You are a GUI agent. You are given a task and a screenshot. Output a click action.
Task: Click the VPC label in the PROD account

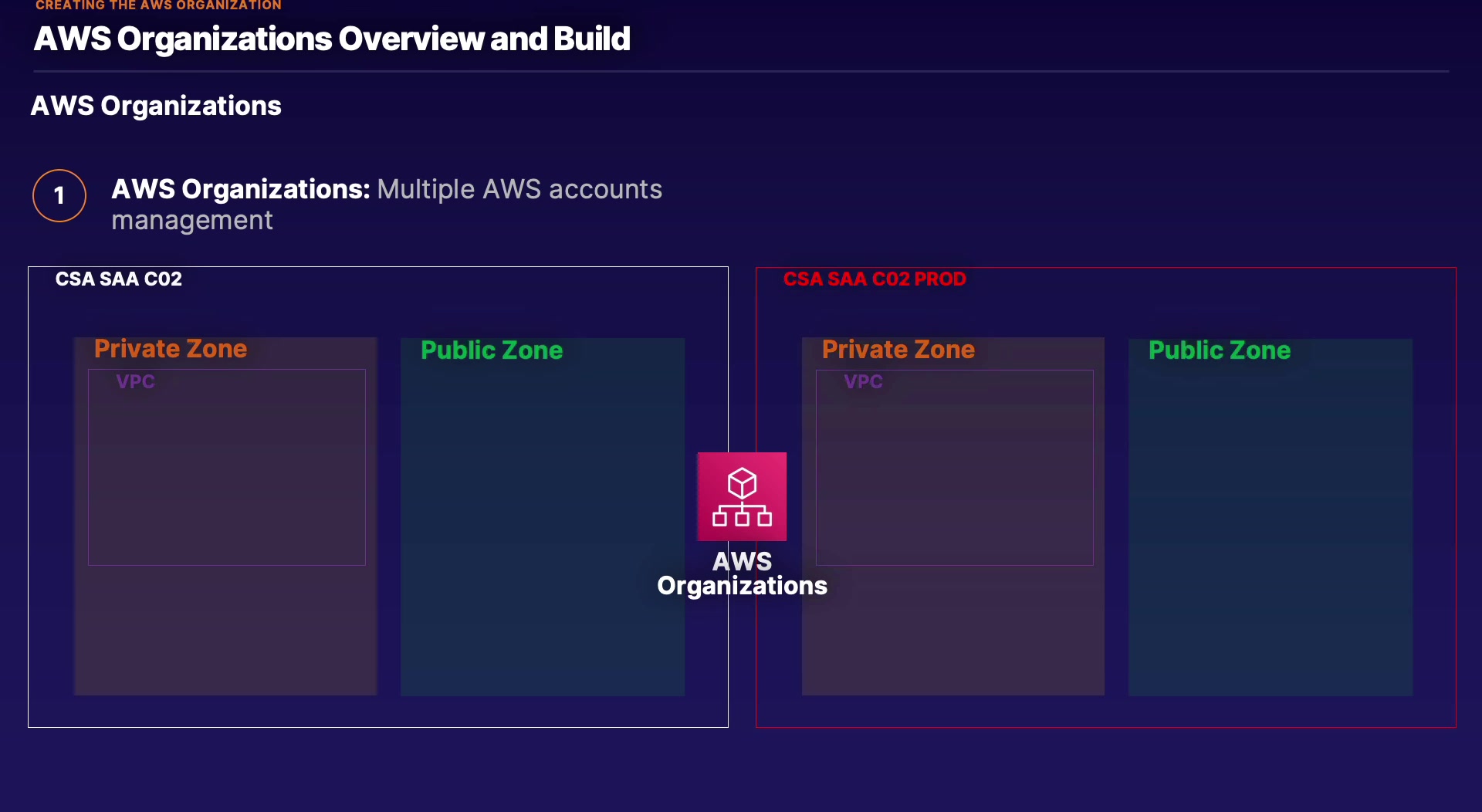[863, 381]
